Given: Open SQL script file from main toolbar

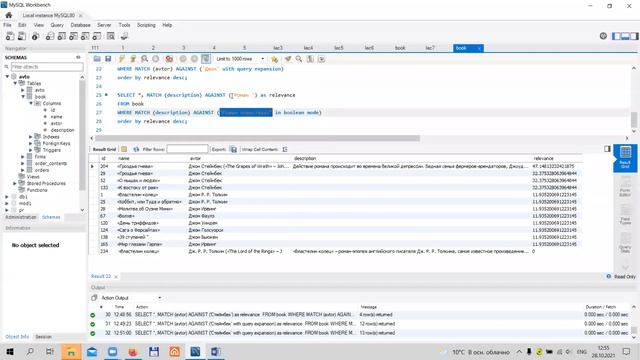Looking at the screenshot, I should (22, 36).
